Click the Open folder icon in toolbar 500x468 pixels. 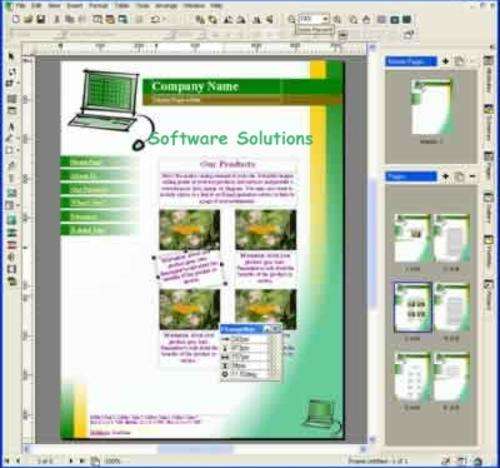[x=28, y=19]
